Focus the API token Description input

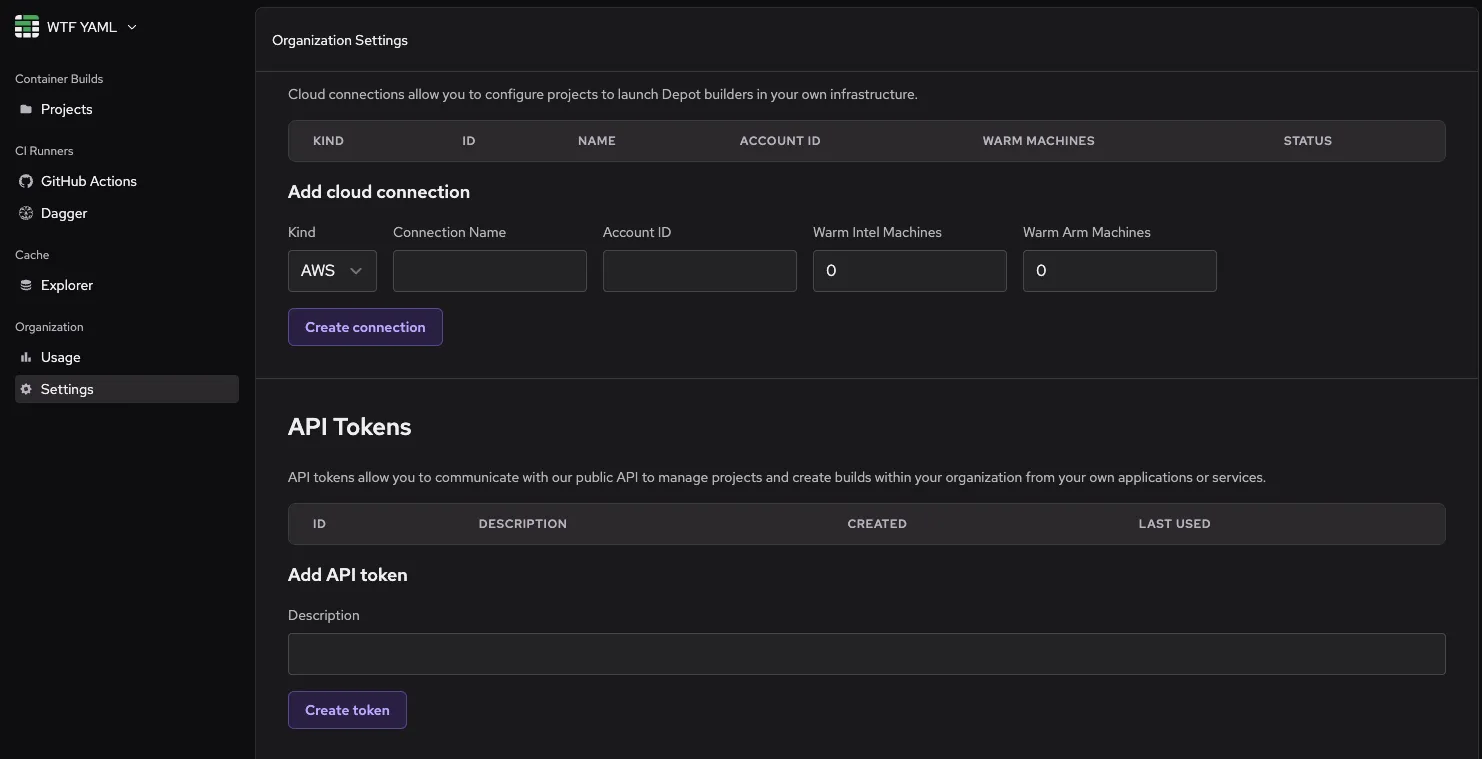click(x=866, y=654)
